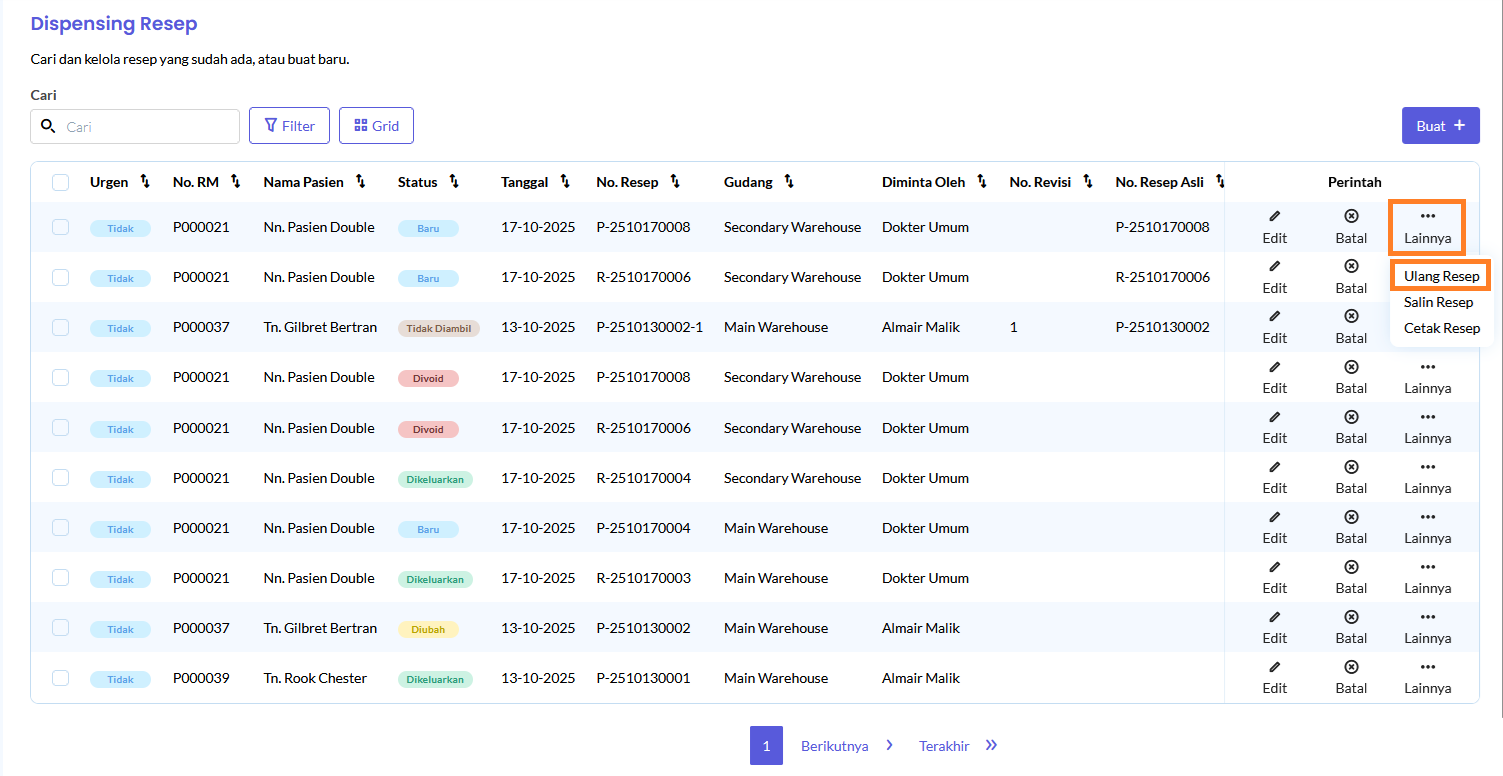Select checkbox for Baru prescription R-2510170006
Viewport: 1503px width, 776px height.
point(60,277)
